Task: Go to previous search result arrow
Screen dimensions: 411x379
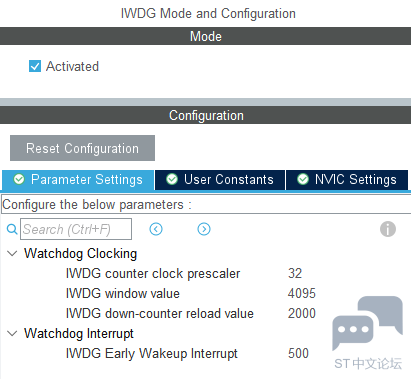Action: [156, 229]
